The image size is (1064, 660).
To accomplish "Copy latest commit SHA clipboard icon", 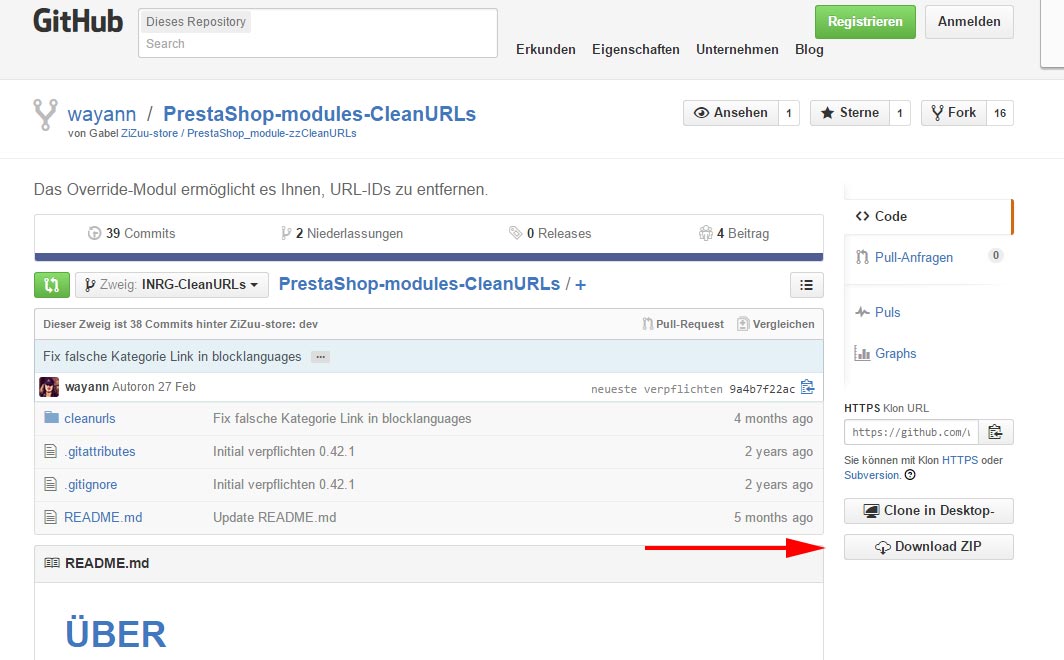I will click(x=808, y=387).
